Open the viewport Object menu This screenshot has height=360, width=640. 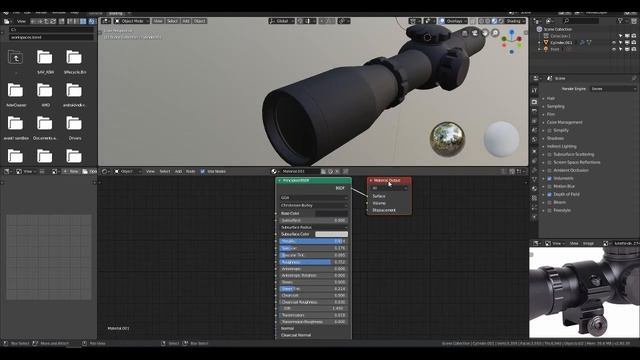(200, 21)
